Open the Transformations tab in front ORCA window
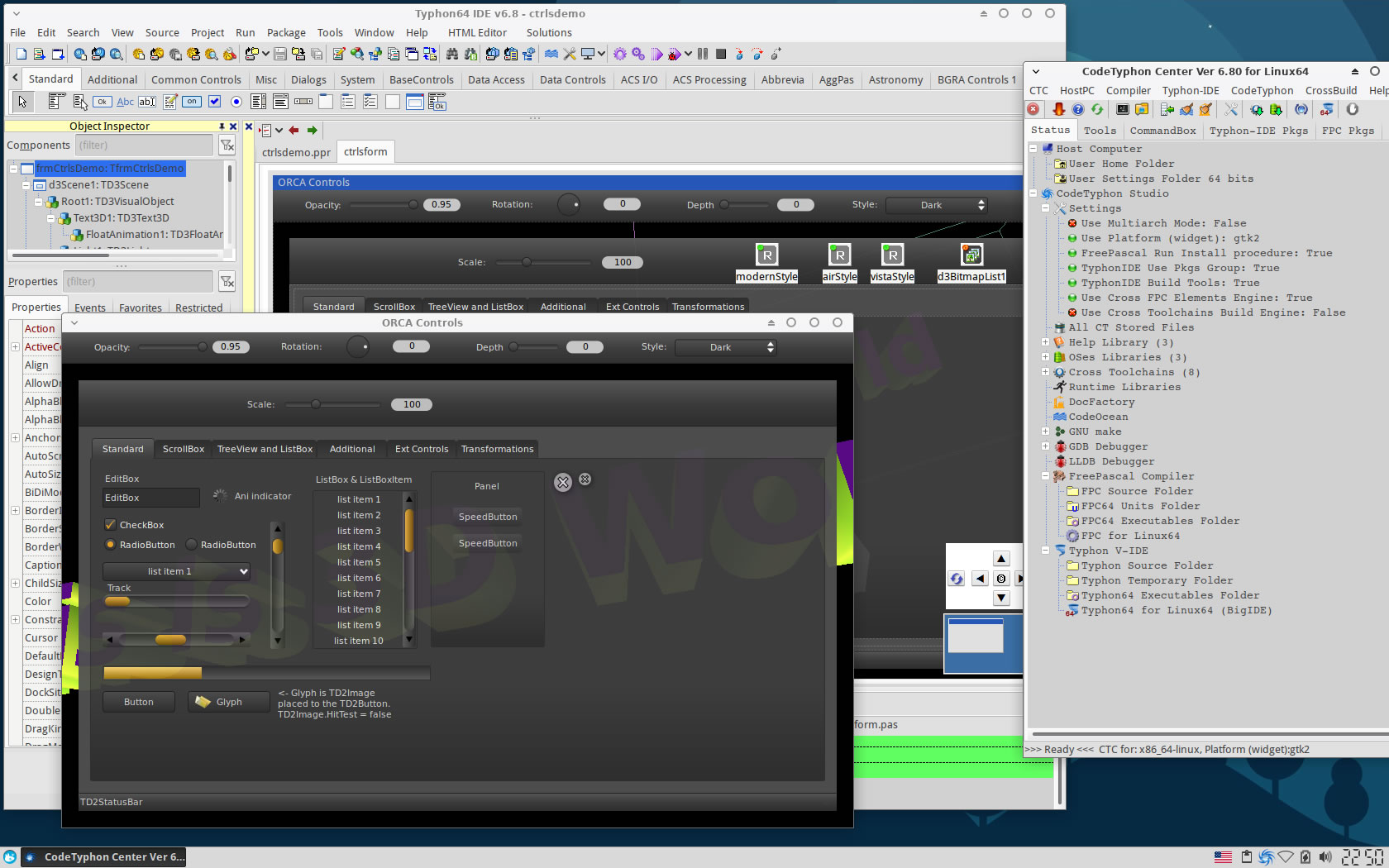Image resolution: width=1389 pixels, height=868 pixels. point(497,449)
